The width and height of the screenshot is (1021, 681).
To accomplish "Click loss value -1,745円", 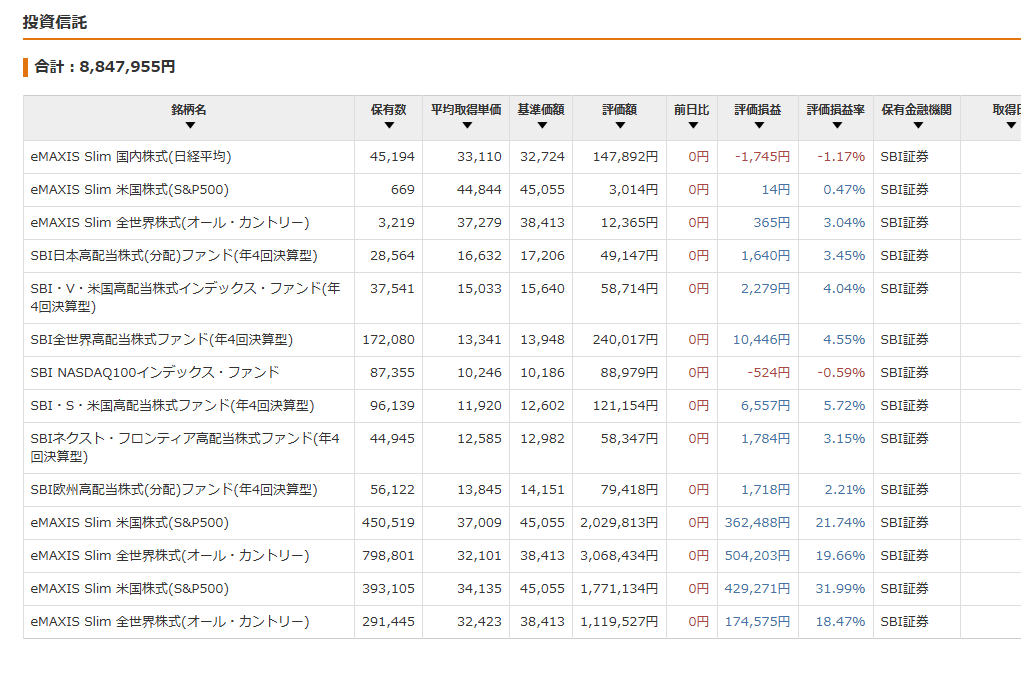I will [x=762, y=157].
